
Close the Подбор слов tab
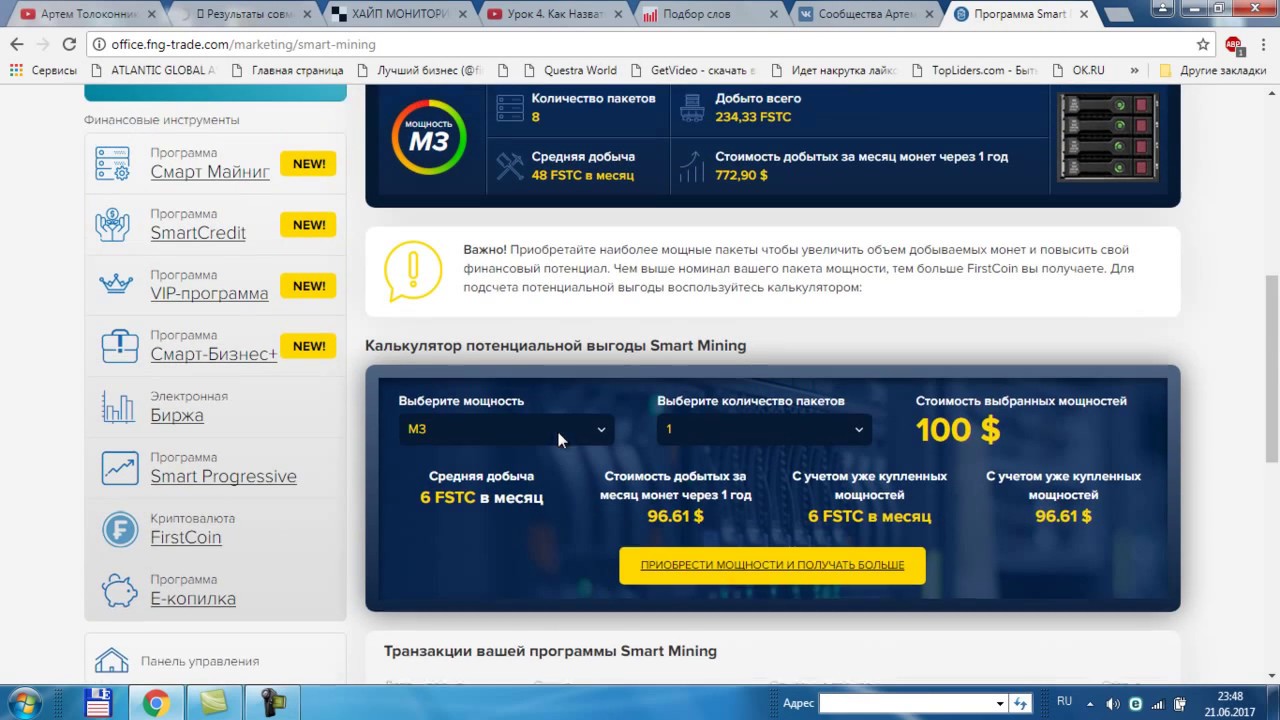pos(773,15)
